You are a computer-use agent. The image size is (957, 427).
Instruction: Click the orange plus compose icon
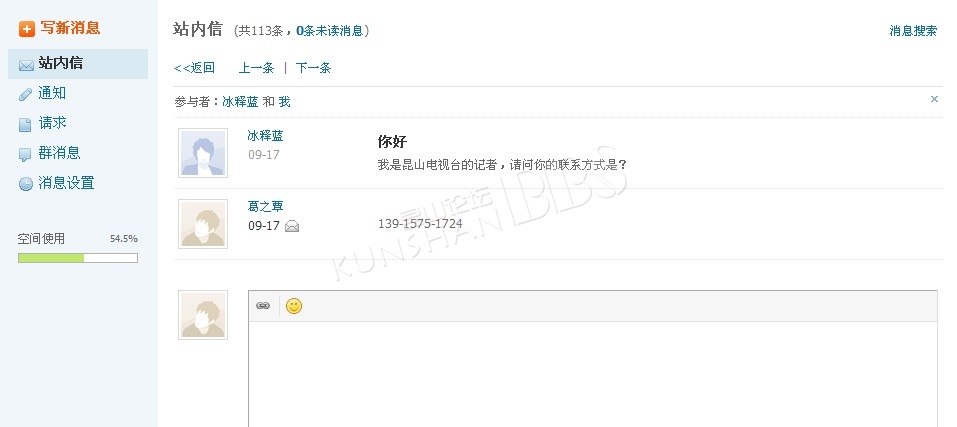point(27,29)
